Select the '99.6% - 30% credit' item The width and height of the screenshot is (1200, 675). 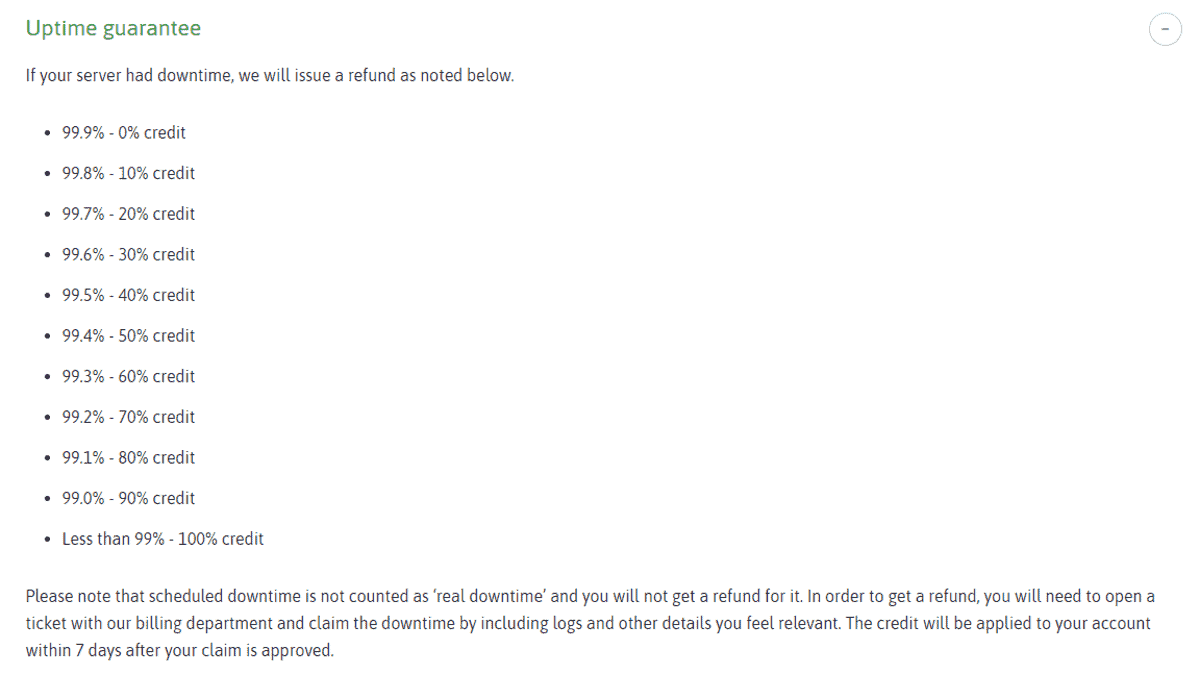pos(128,254)
